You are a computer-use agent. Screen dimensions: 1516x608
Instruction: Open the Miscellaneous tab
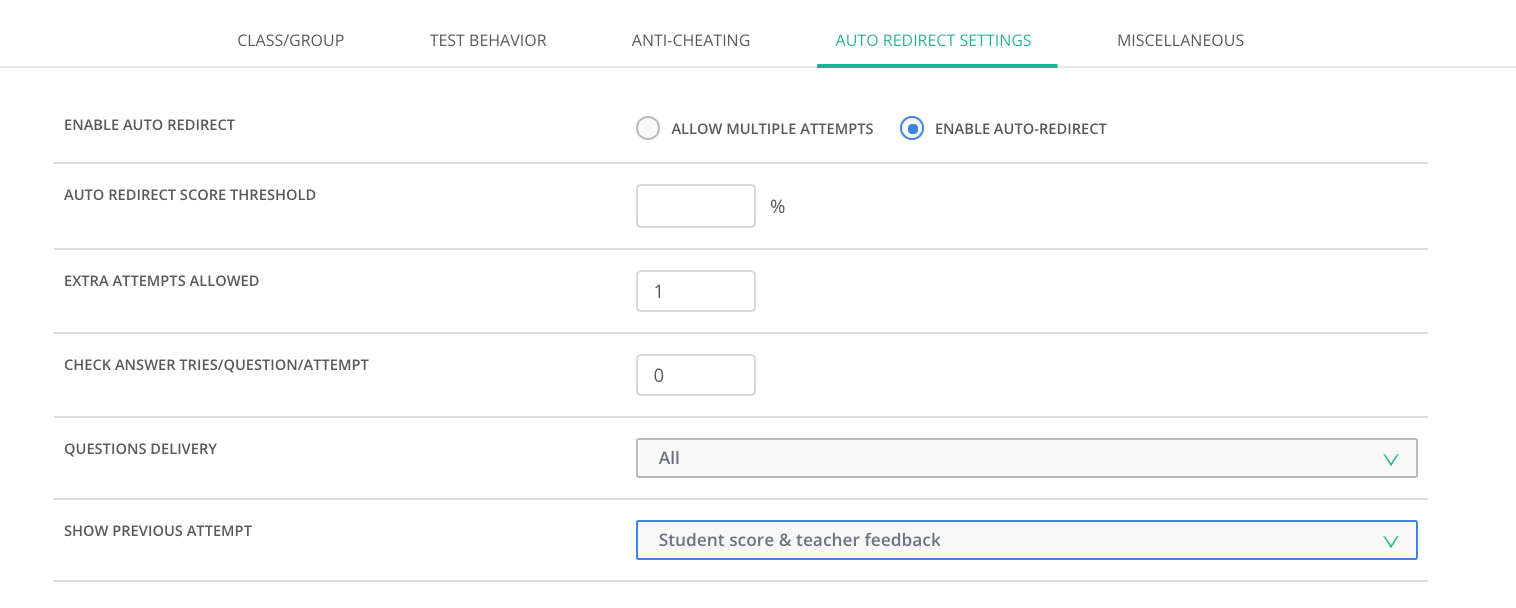(1180, 41)
